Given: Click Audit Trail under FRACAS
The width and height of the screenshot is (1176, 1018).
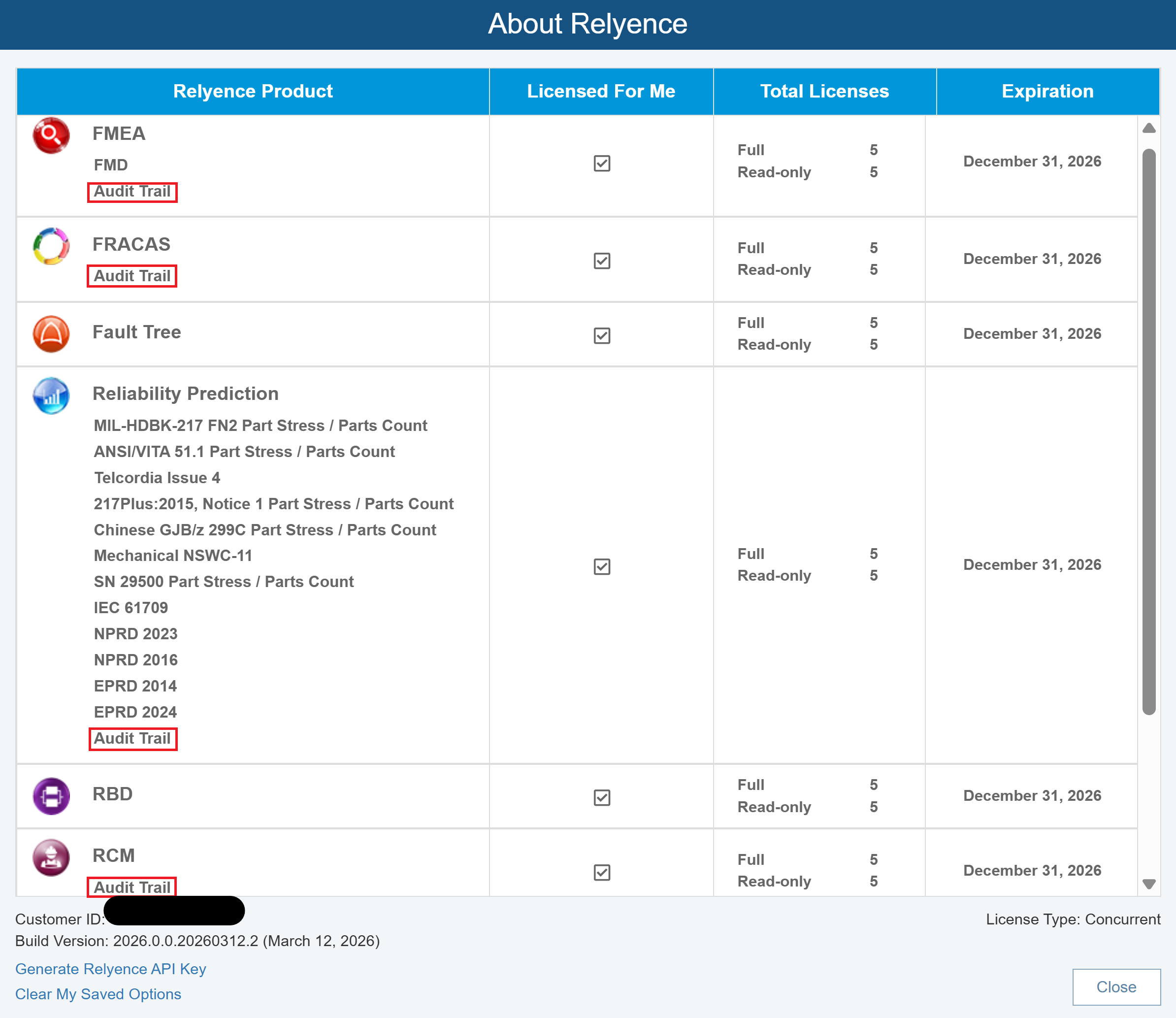Looking at the screenshot, I should pos(132,276).
